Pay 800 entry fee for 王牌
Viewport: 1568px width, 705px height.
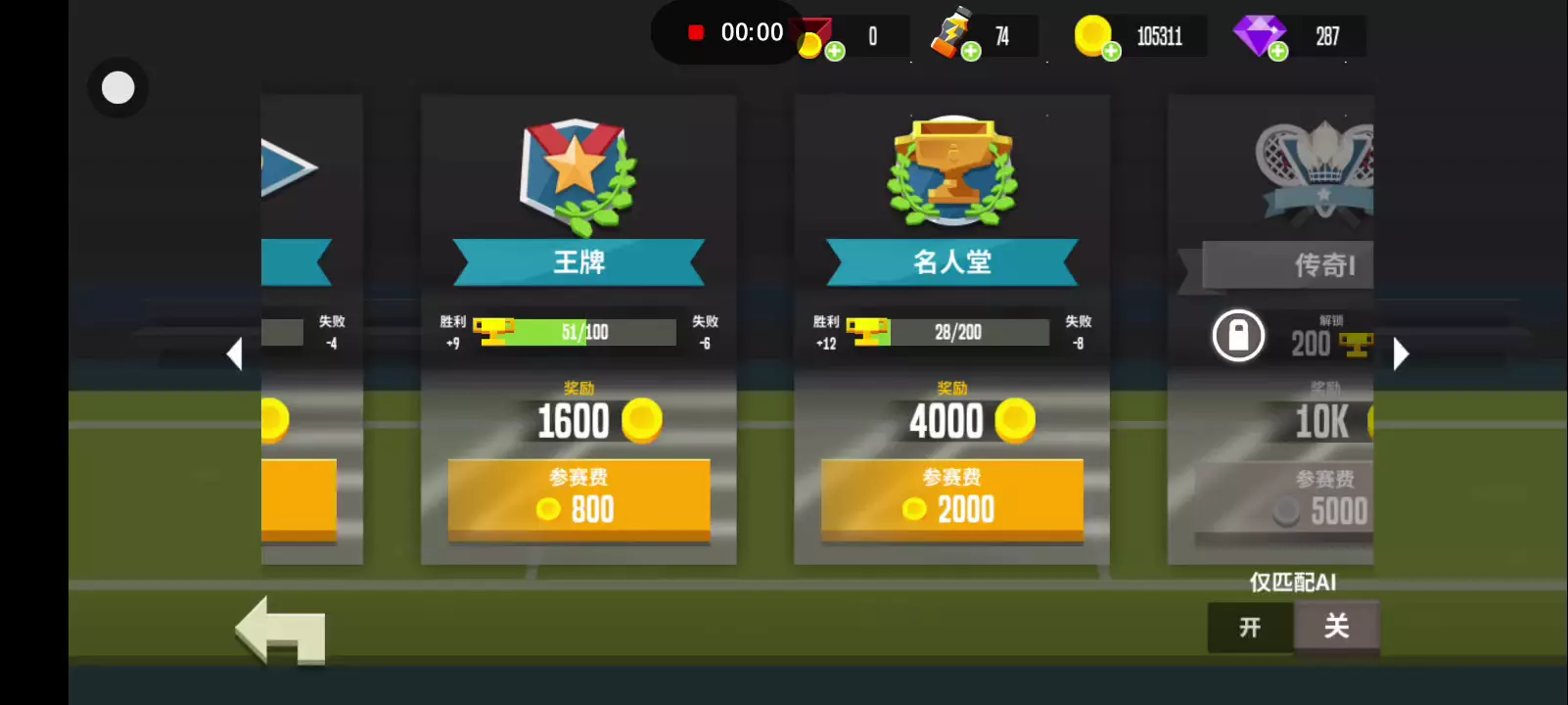coord(578,499)
